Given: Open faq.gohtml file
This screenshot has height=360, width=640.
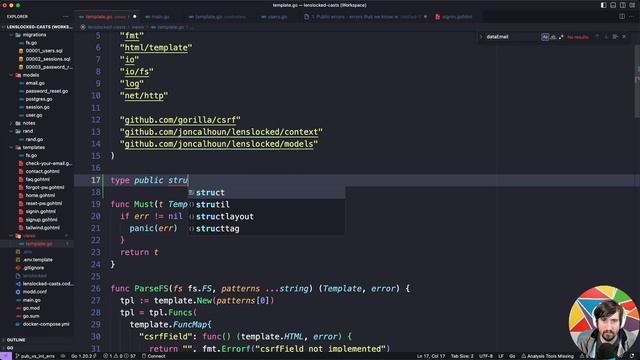Looking at the screenshot, I should click(38, 180).
